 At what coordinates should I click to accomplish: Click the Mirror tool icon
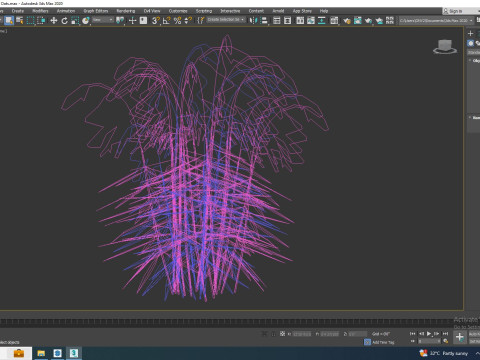(253, 20)
